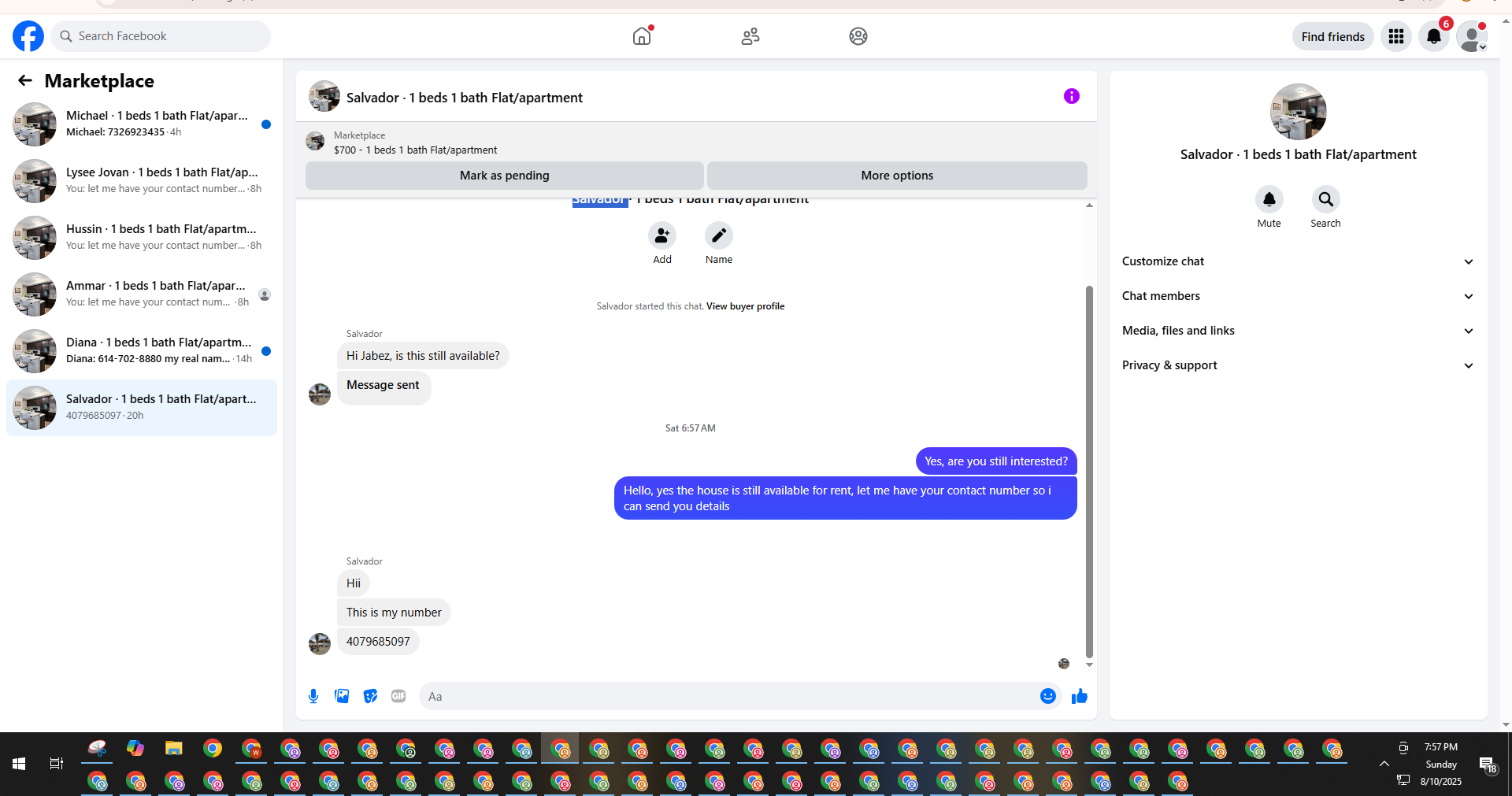Click the Name pencil edit icon
This screenshot has height=796, width=1512.
pos(719,235)
